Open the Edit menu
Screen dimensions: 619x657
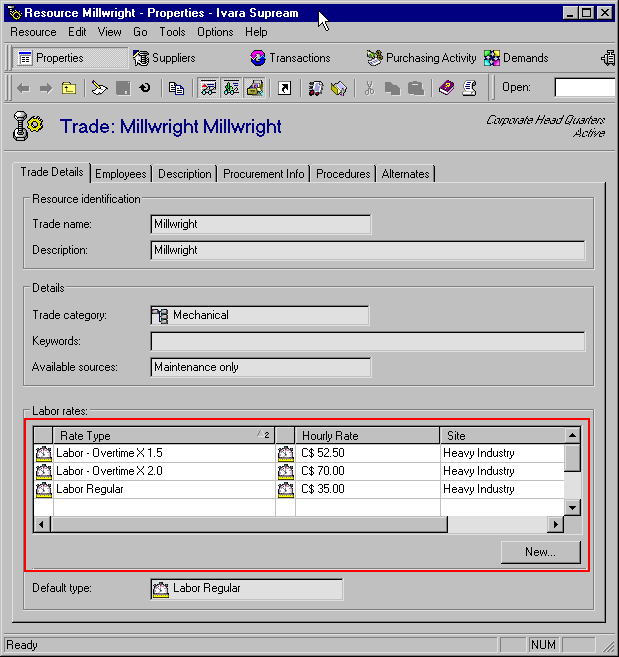[77, 32]
